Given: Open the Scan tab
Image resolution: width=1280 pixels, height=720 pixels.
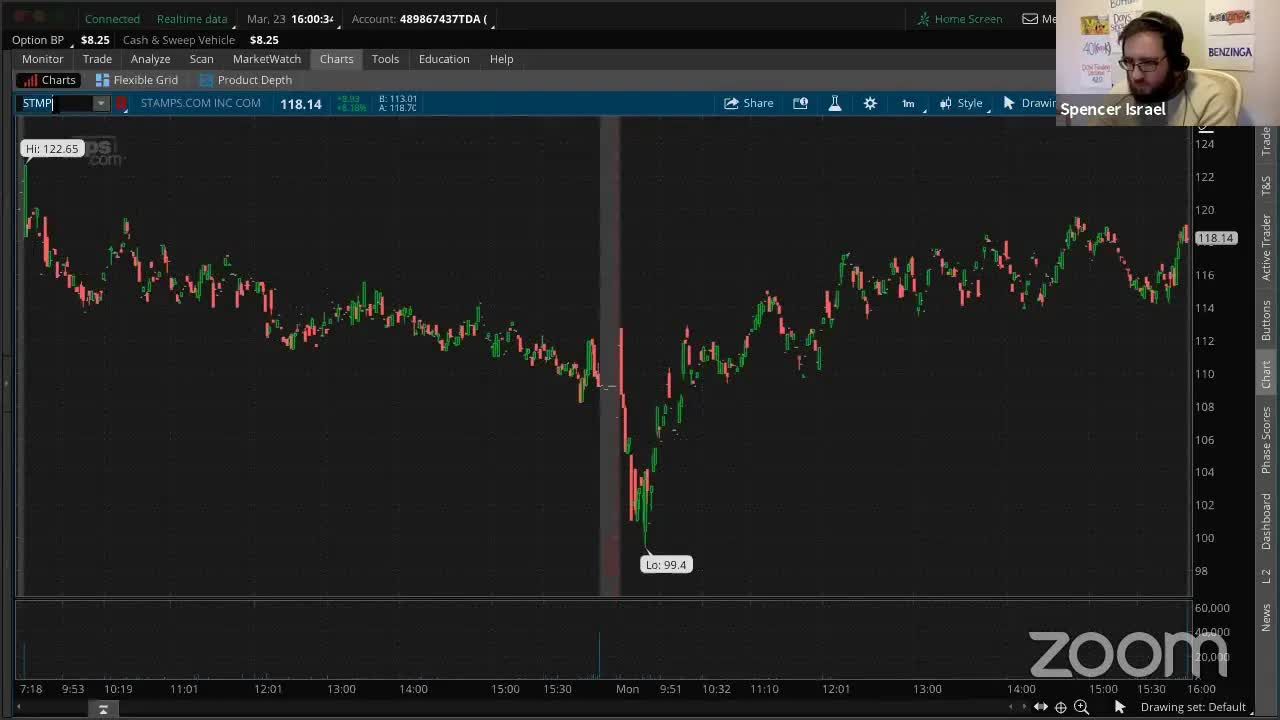Looking at the screenshot, I should (x=201, y=59).
